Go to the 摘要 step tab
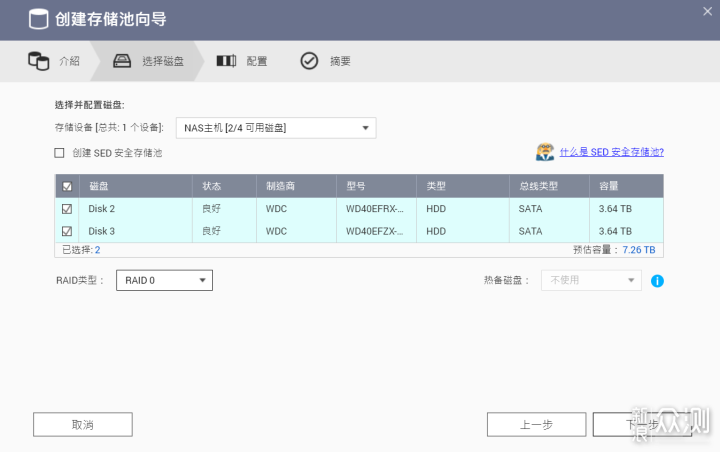The width and height of the screenshot is (720, 452). (326, 61)
